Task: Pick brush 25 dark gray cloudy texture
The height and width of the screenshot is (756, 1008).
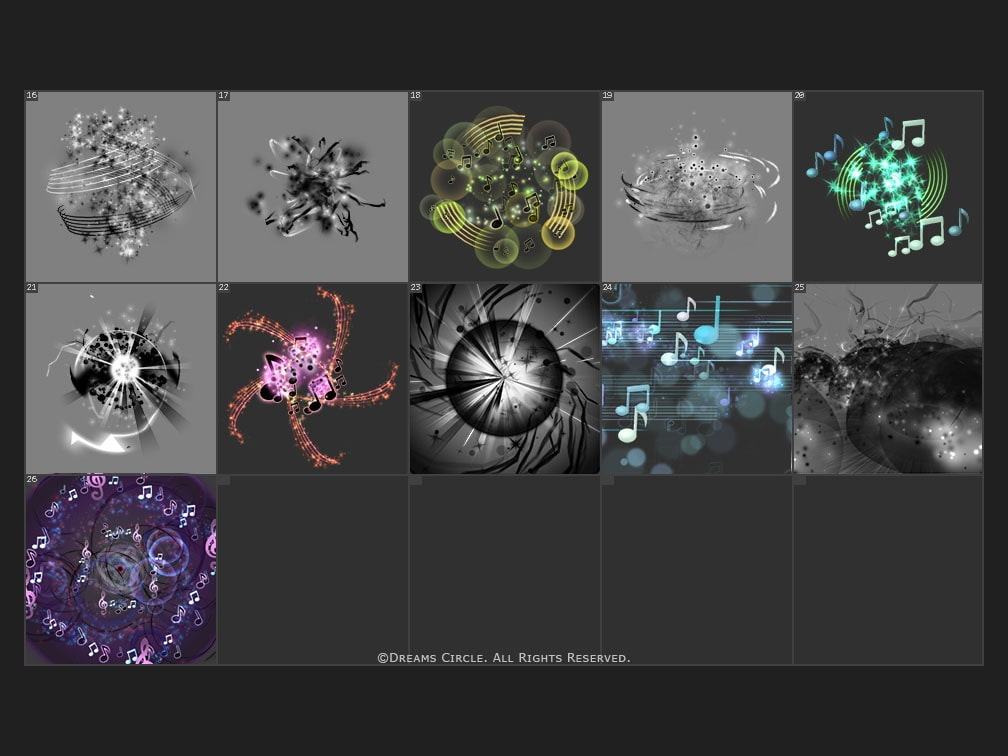Action: (888, 379)
